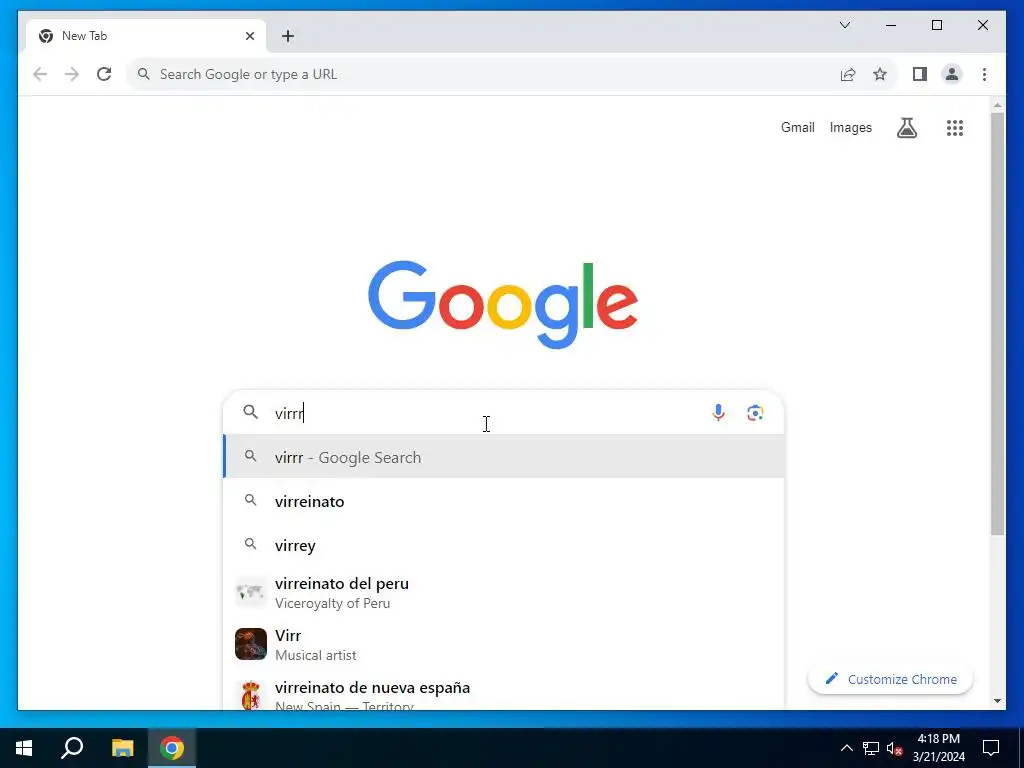Open the Chrome profile avatar
Image resolution: width=1024 pixels, height=768 pixels.
pyautogui.click(x=952, y=74)
